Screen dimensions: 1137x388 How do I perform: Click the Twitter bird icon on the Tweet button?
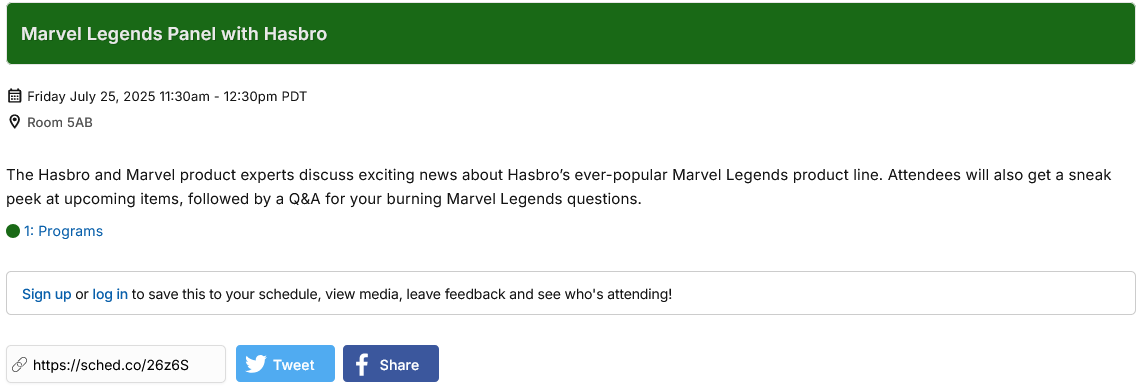[x=255, y=364]
